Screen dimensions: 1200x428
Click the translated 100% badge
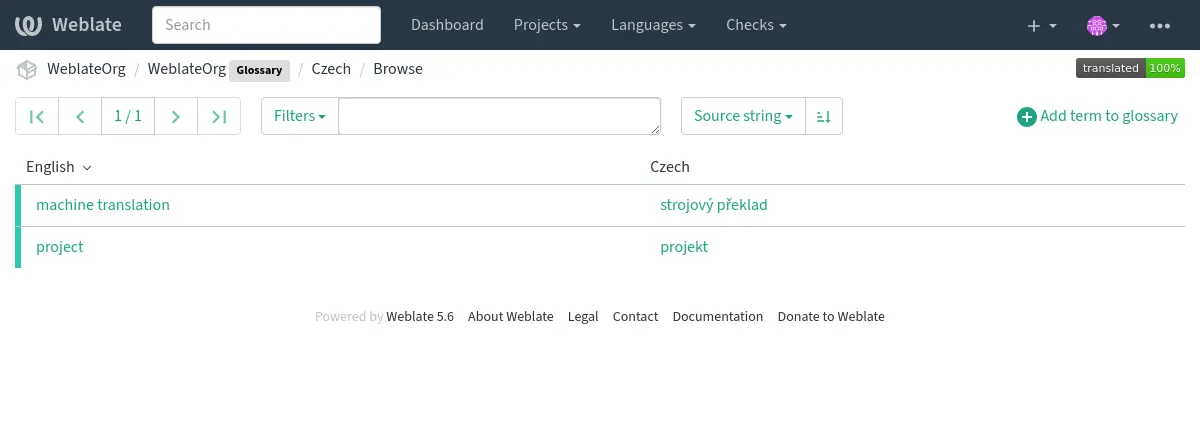(x=1130, y=68)
